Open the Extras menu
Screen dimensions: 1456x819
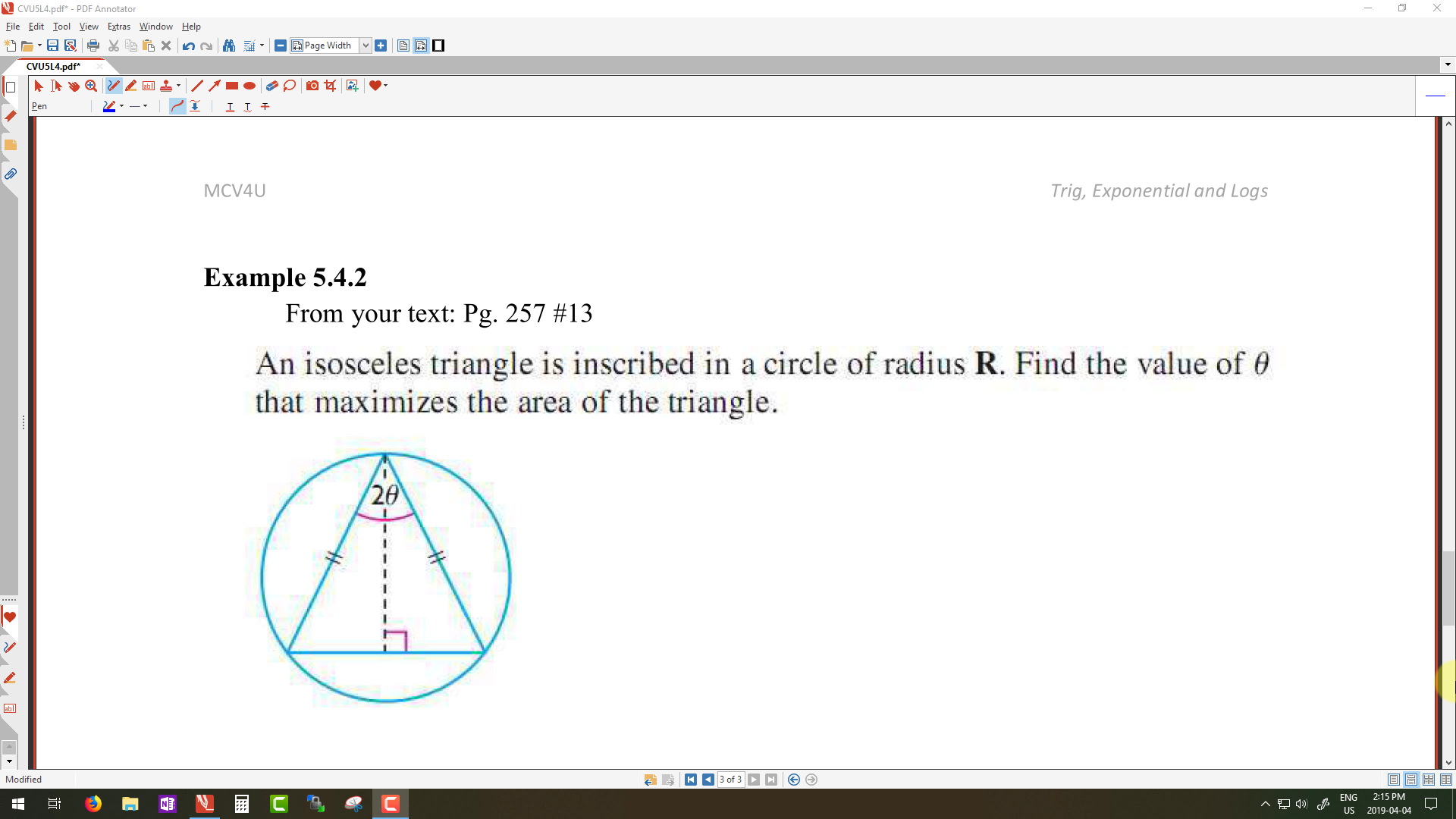(x=118, y=27)
